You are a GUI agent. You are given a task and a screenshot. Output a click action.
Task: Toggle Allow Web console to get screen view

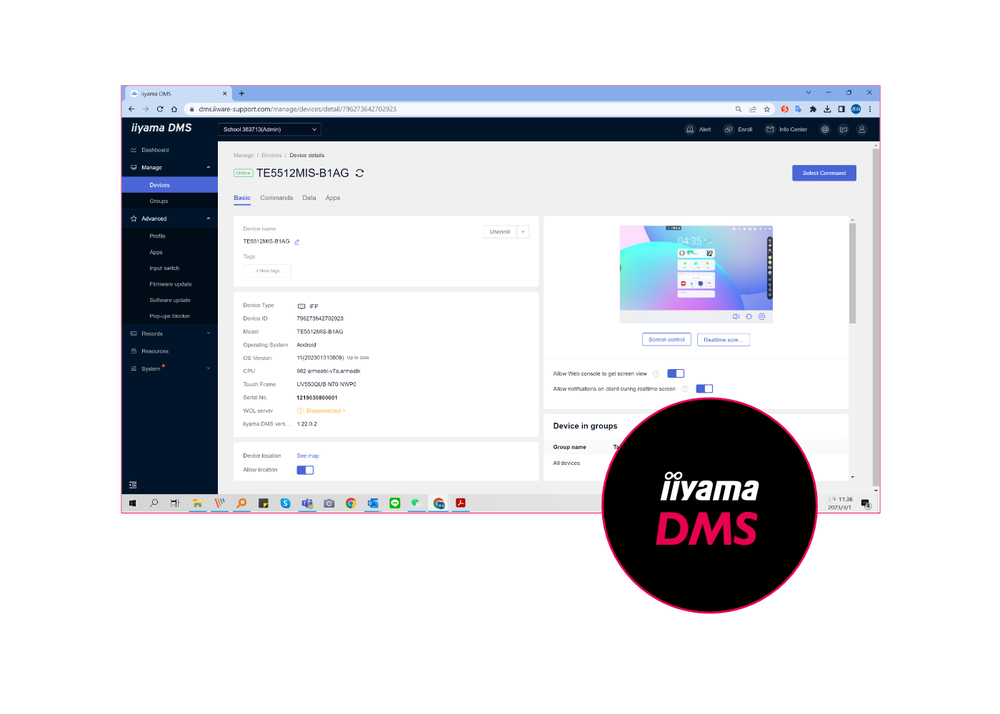(676, 374)
